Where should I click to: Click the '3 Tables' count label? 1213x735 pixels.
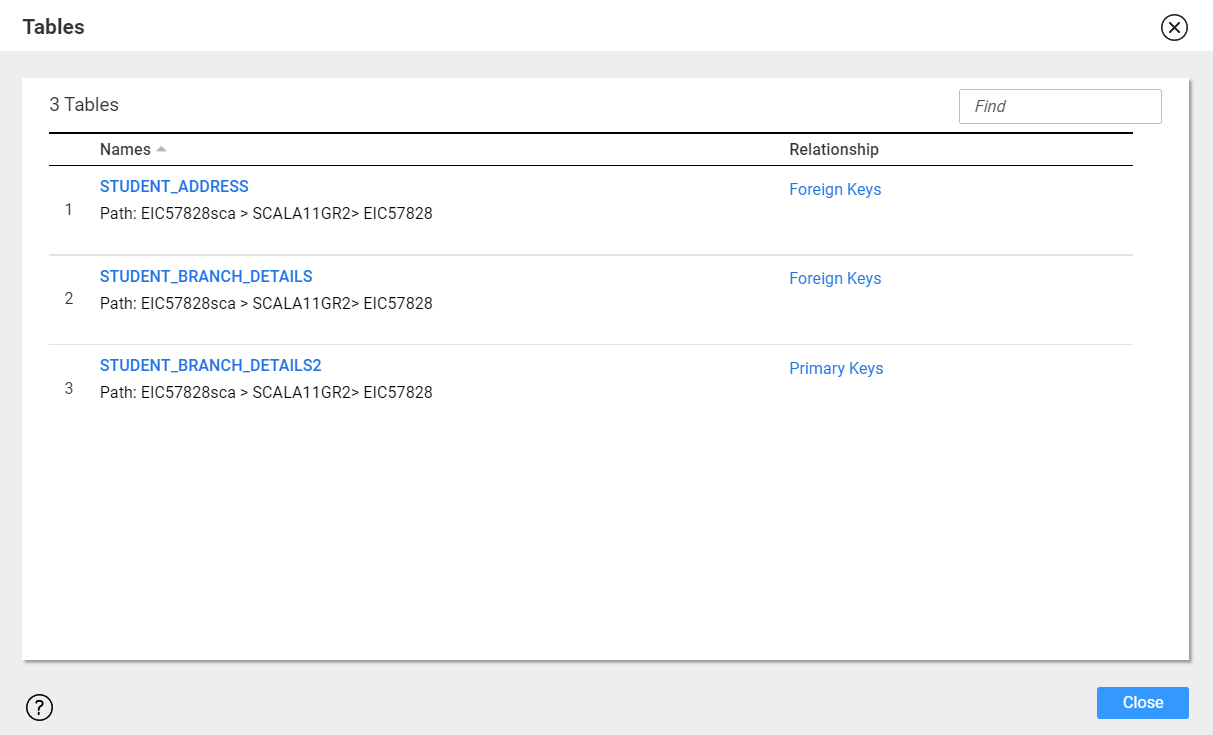(x=84, y=104)
